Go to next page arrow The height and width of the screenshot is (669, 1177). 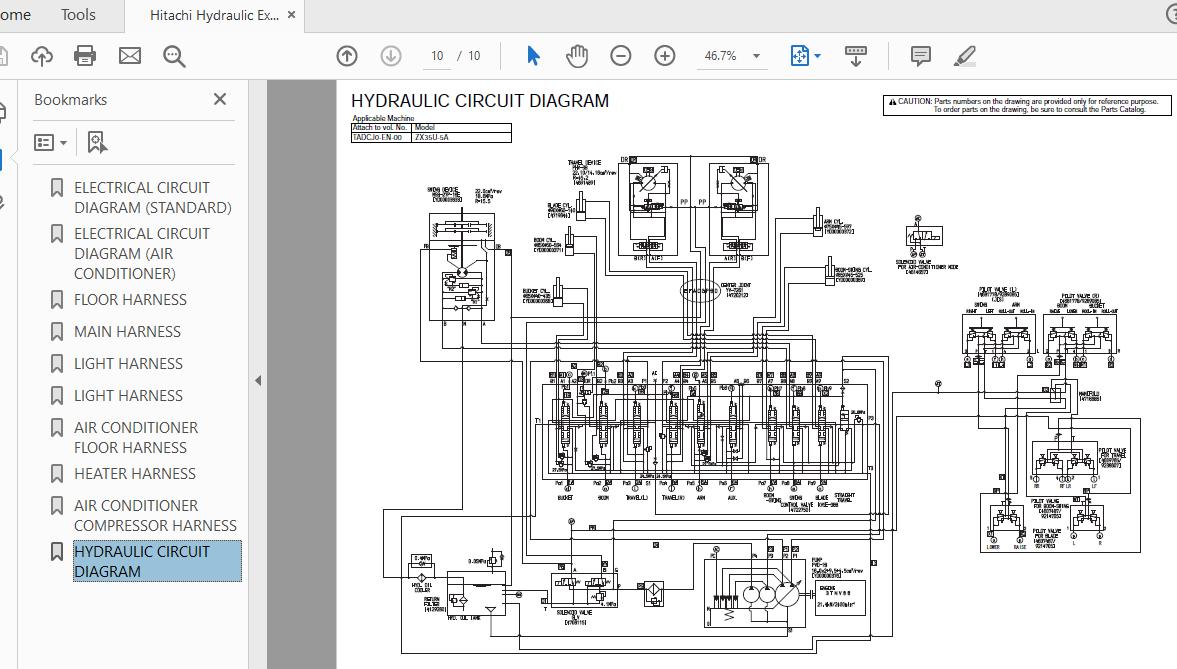(x=391, y=56)
